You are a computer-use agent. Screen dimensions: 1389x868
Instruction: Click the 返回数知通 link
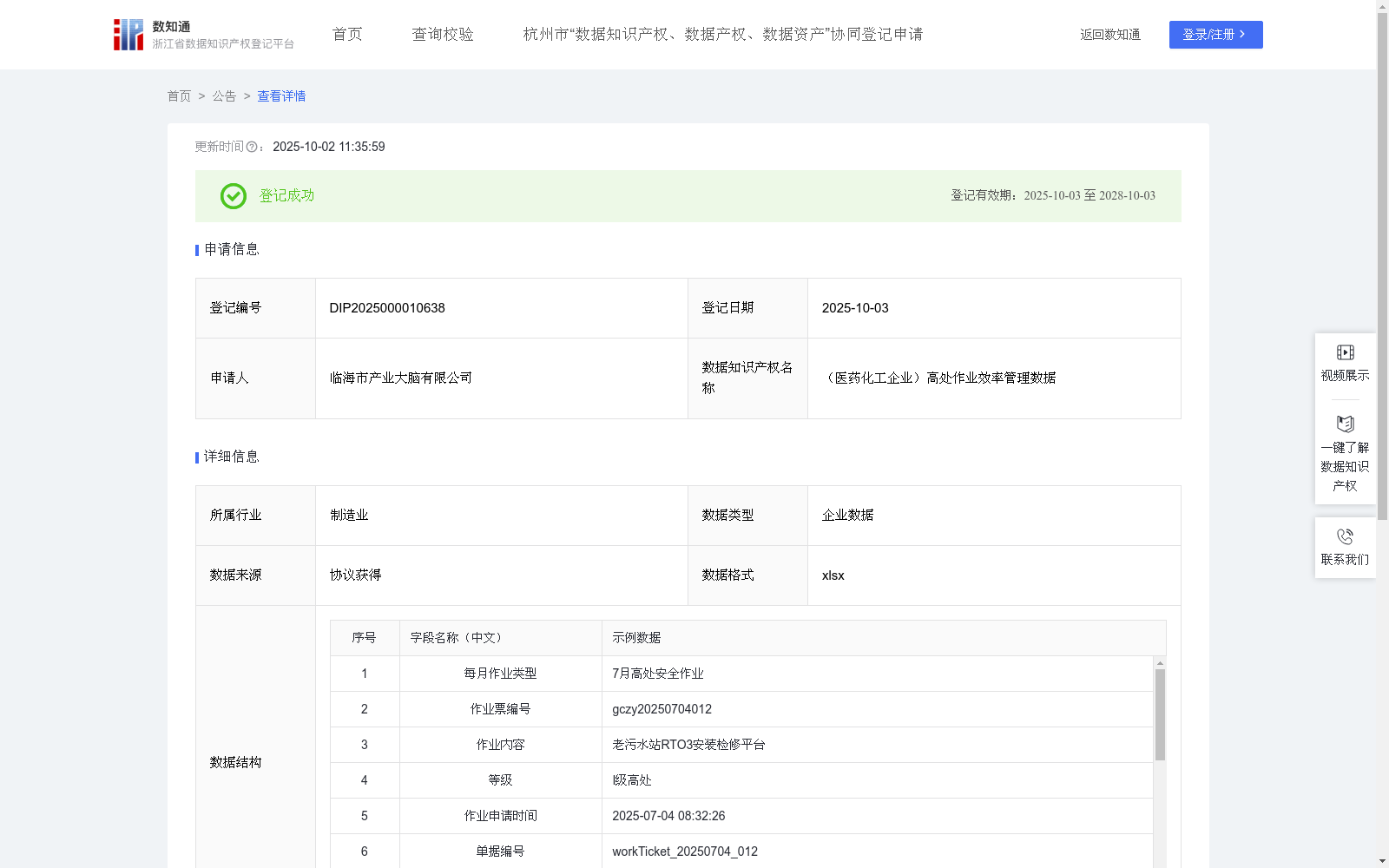pos(1110,35)
